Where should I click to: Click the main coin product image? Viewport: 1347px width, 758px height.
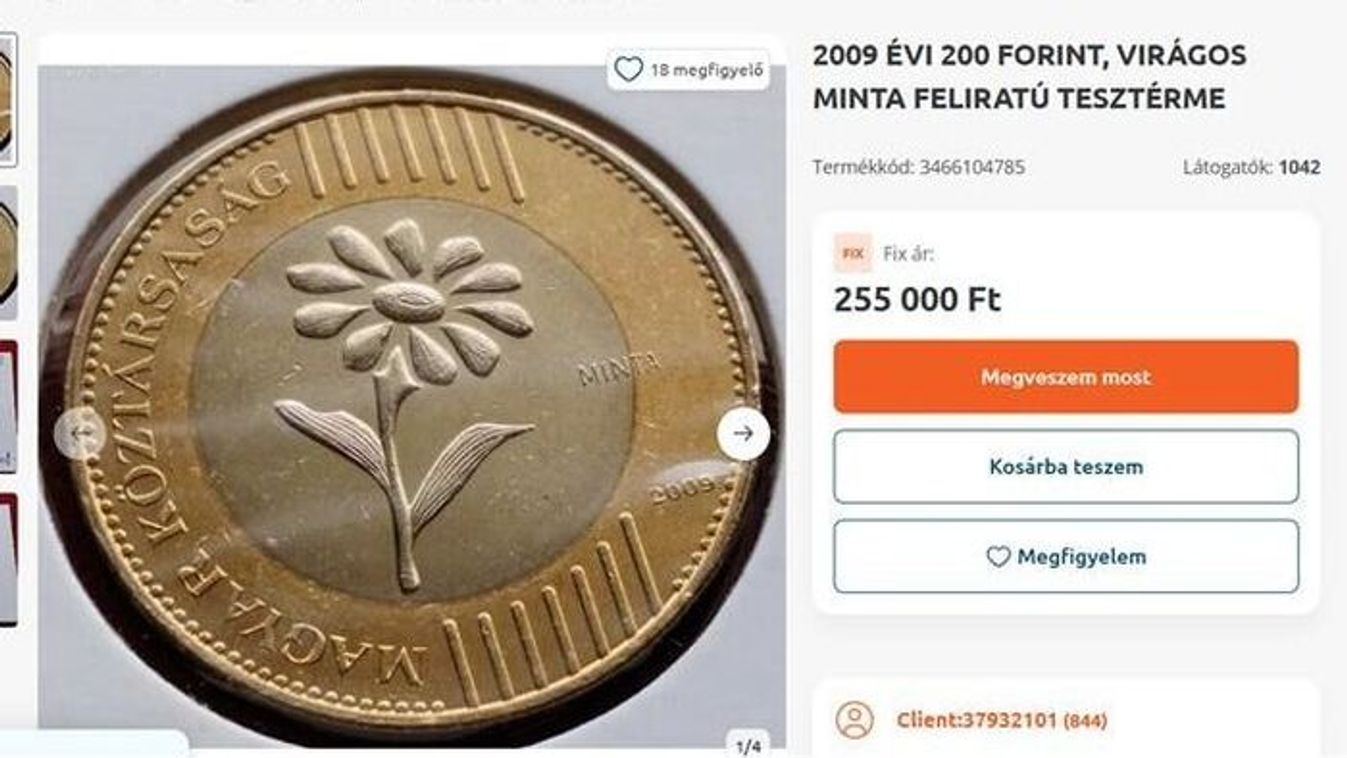click(x=412, y=405)
